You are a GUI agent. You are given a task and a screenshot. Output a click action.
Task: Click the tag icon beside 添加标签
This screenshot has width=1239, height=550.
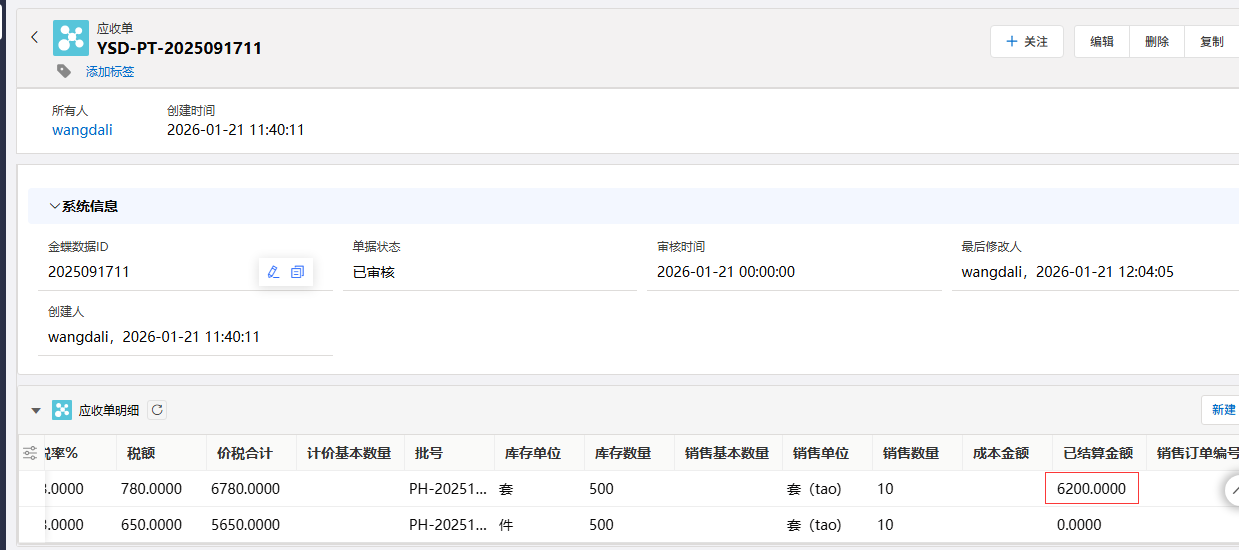64,71
